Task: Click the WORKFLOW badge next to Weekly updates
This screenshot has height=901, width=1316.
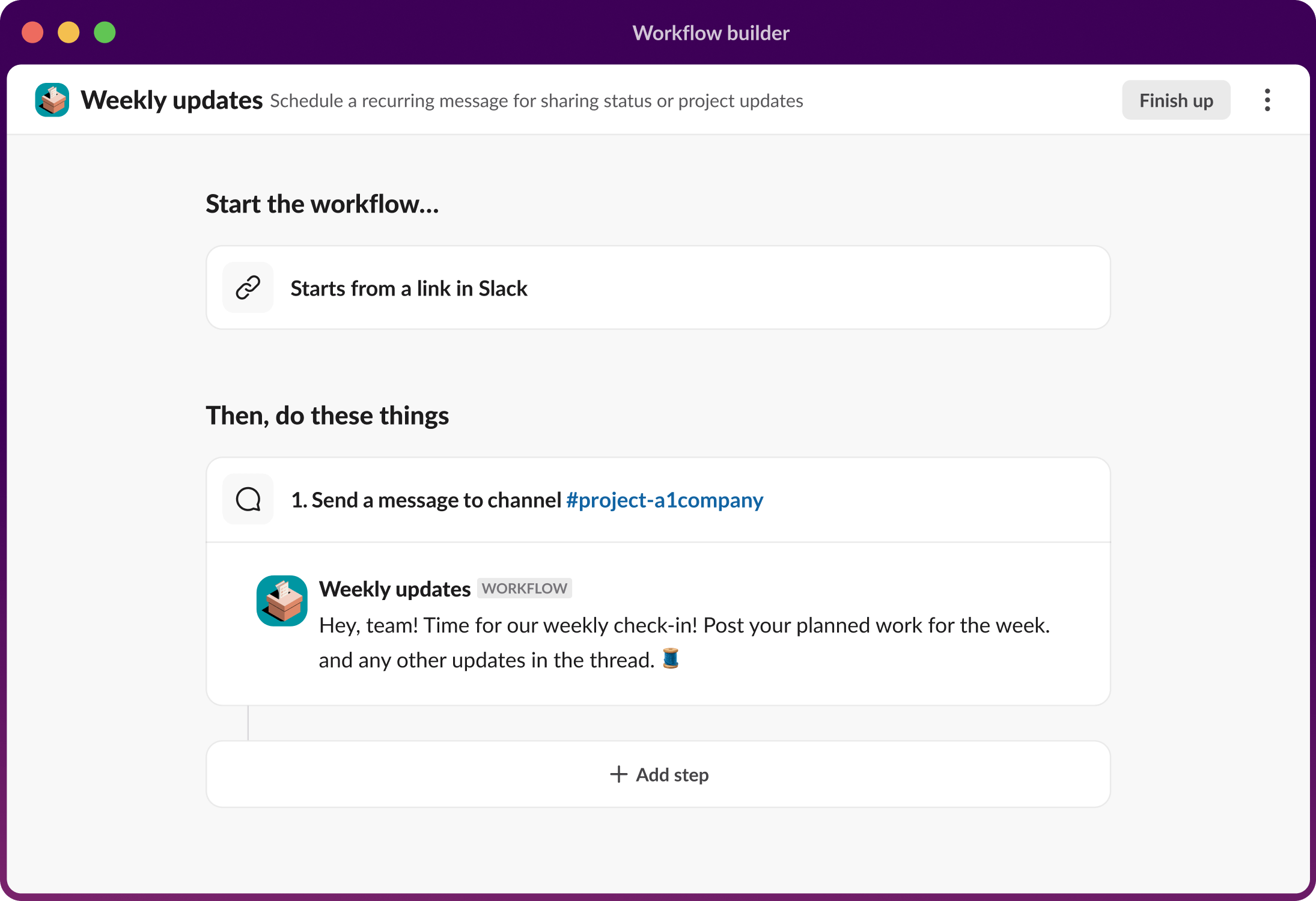Action: click(x=524, y=589)
